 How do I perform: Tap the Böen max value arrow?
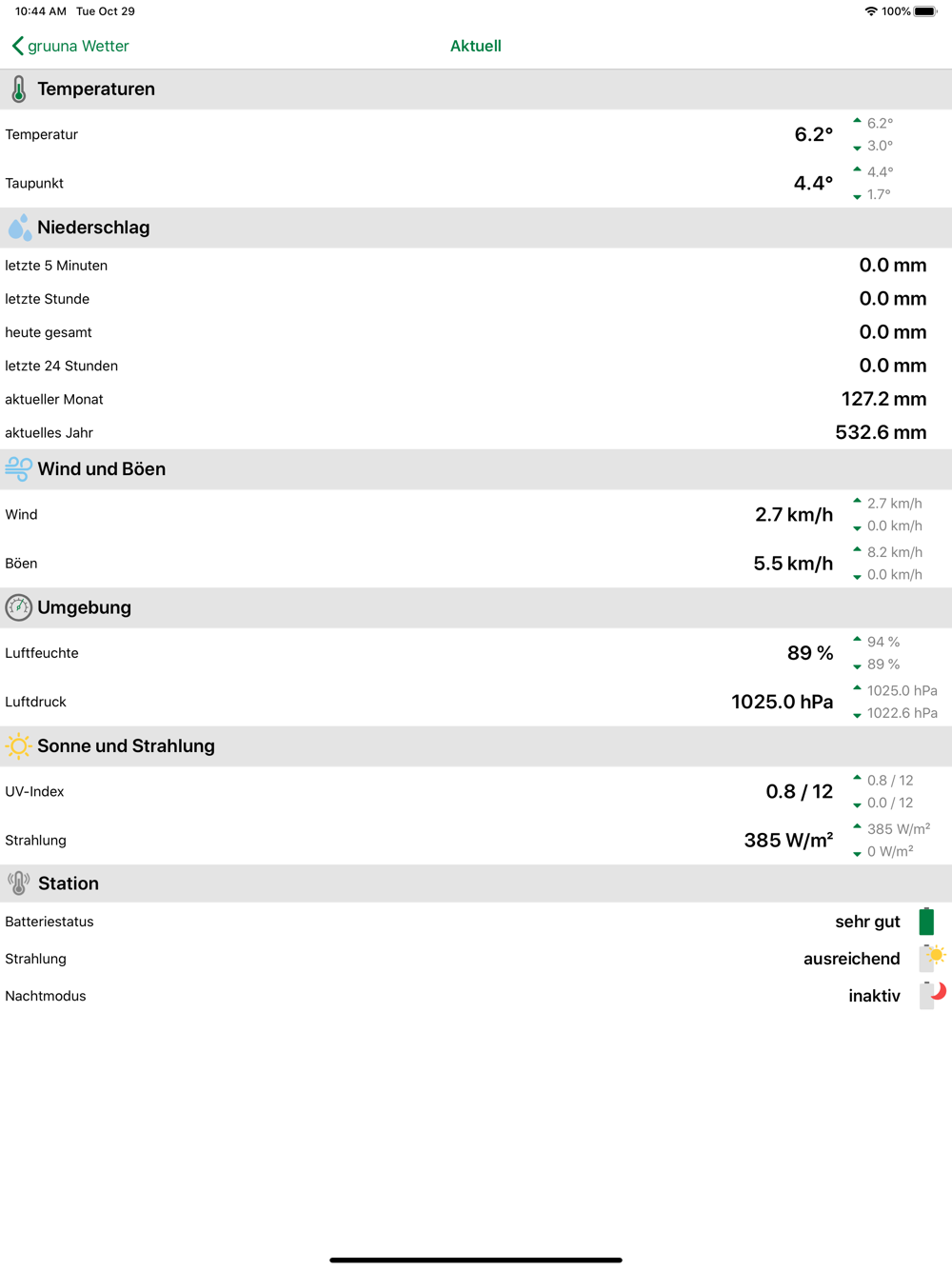pos(857,550)
